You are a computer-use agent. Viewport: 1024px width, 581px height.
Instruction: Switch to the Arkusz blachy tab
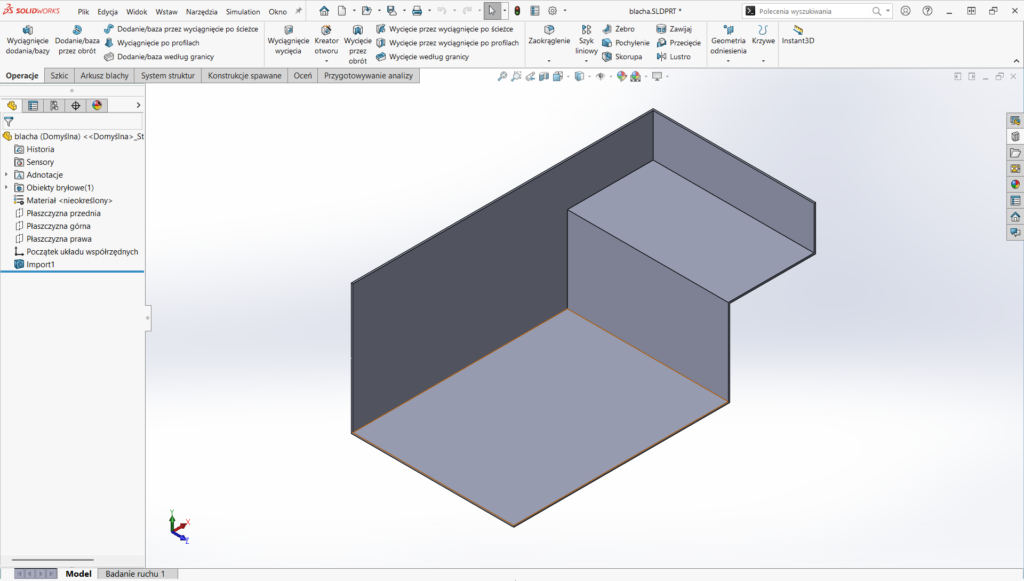click(104, 76)
